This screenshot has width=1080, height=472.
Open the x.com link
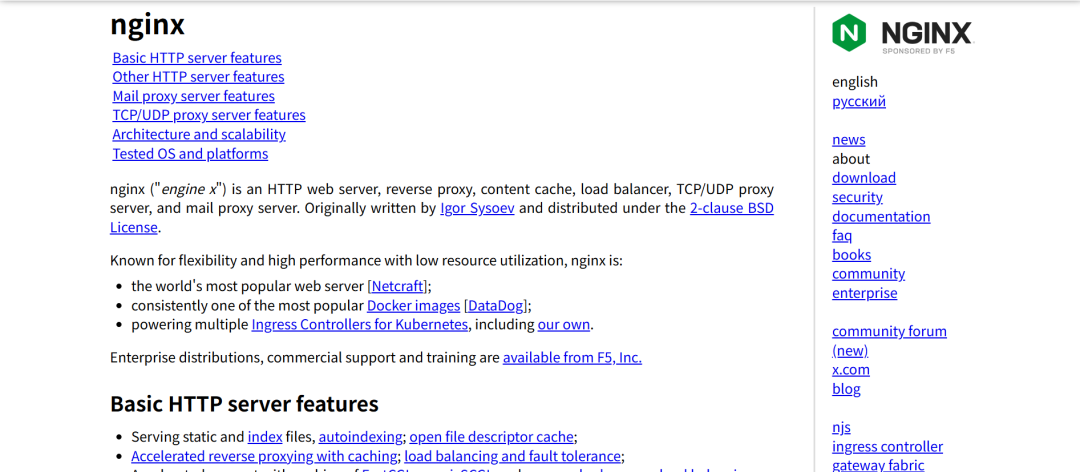pyautogui.click(x=851, y=369)
